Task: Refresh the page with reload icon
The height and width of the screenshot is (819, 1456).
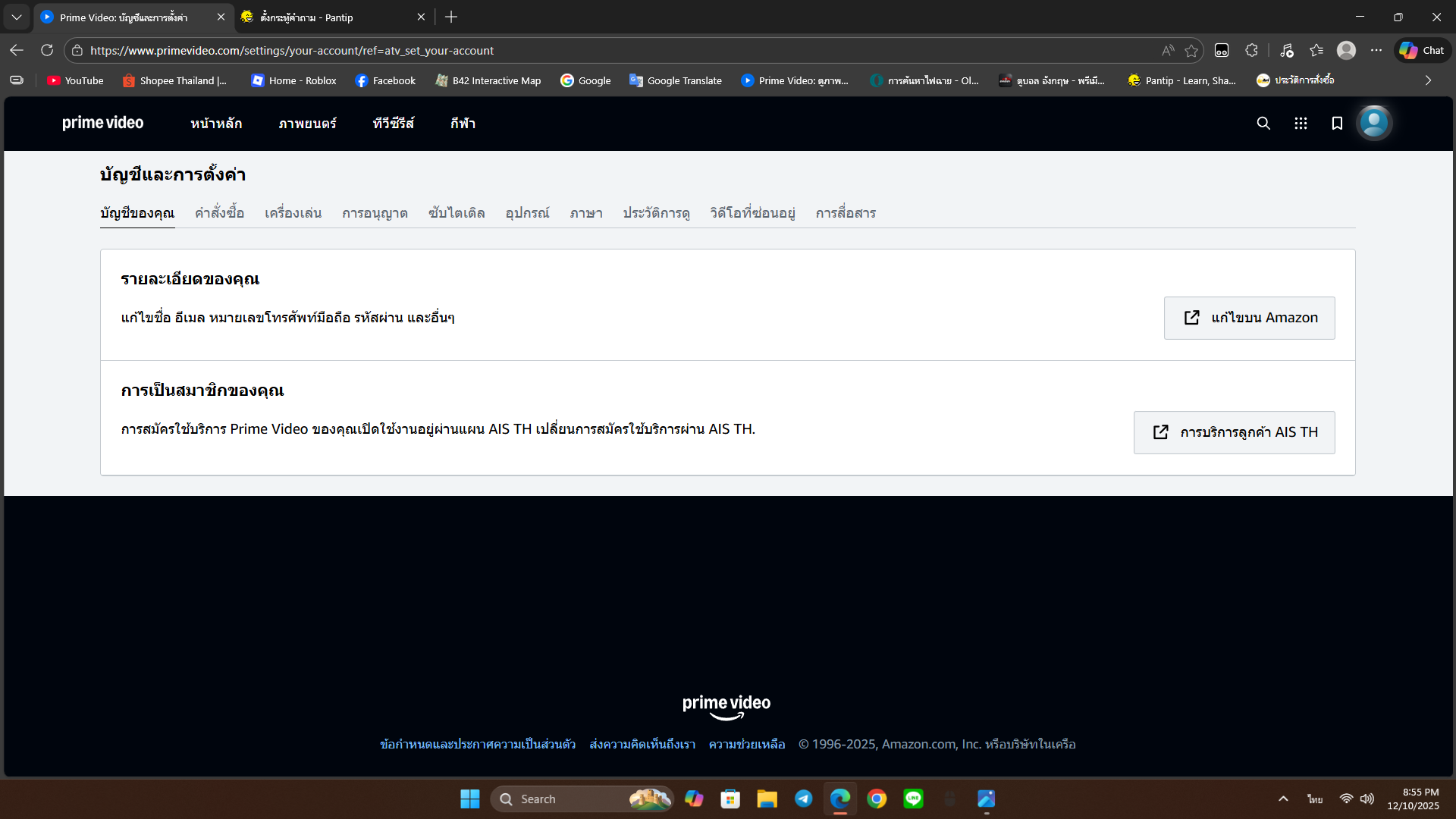Action: click(47, 51)
